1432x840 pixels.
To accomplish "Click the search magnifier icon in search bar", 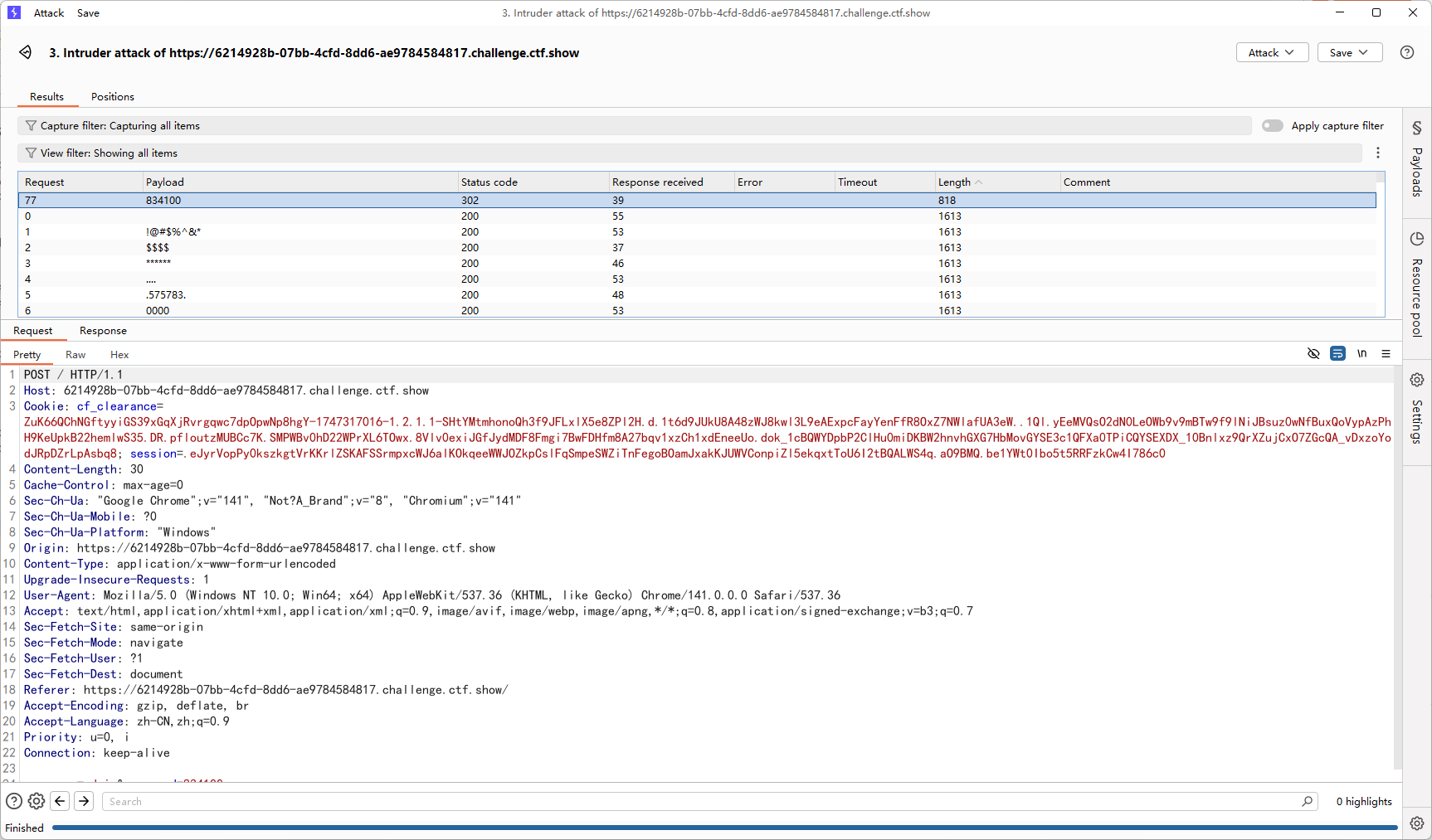I will click(x=1308, y=801).
